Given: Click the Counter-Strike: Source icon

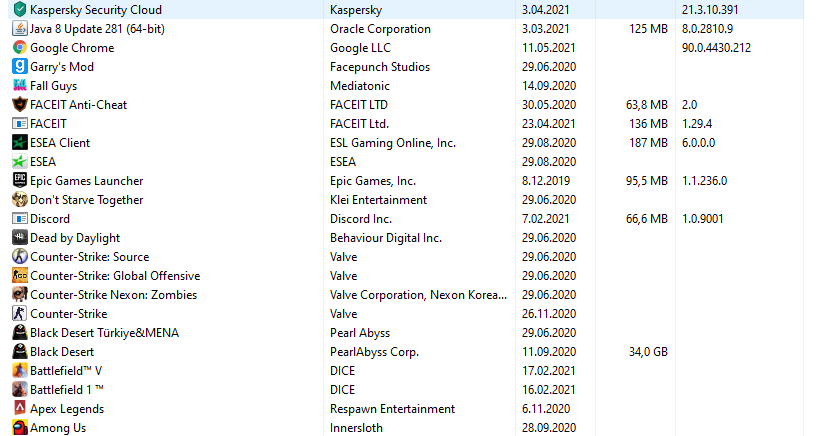Looking at the screenshot, I should (20, 256).
